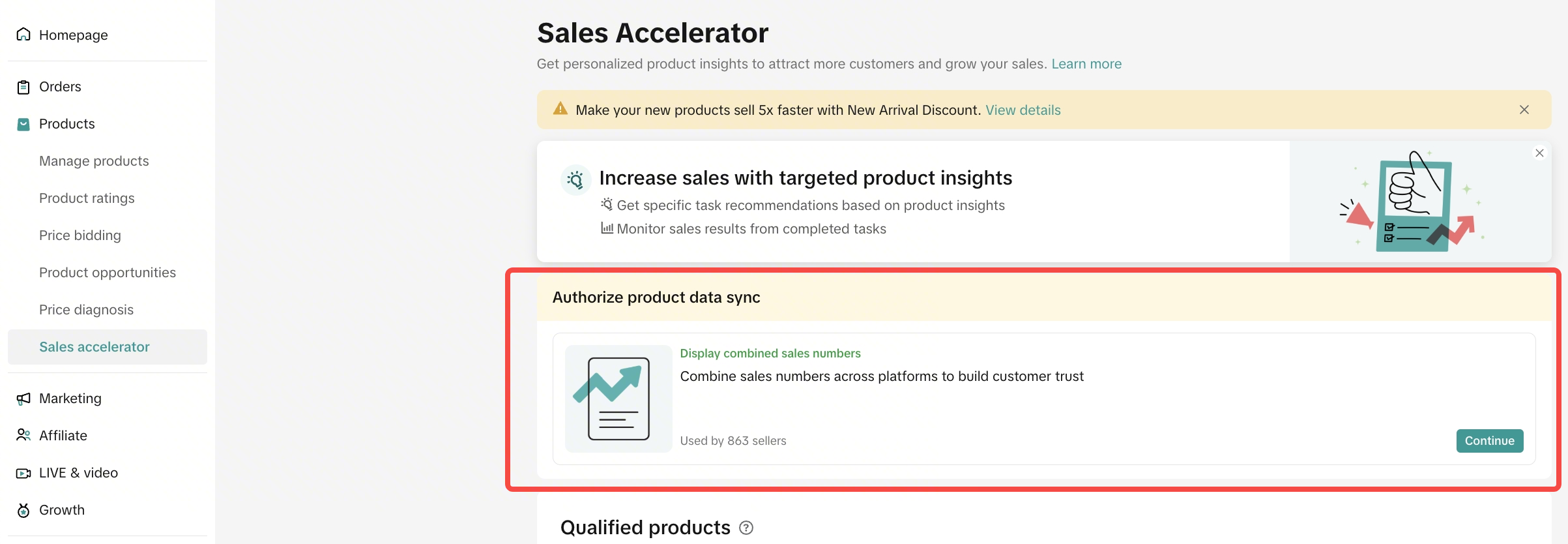Screen dimensions: 1568x544
Task: Click the Marketing megaphone icon
Action: tap(23, 399)
